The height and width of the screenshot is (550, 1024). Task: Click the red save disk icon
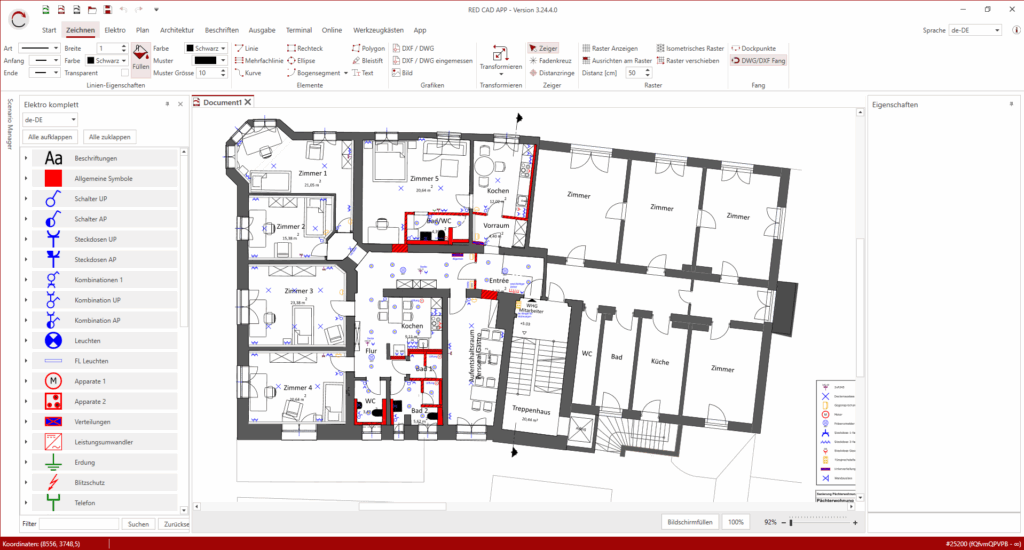pos(108,10)
